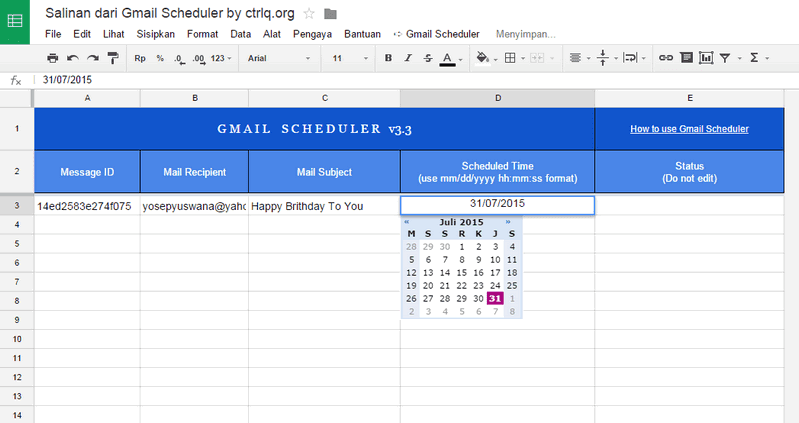Click the Status (Do not edit) header
799x423 pixels.
[689, 172]
